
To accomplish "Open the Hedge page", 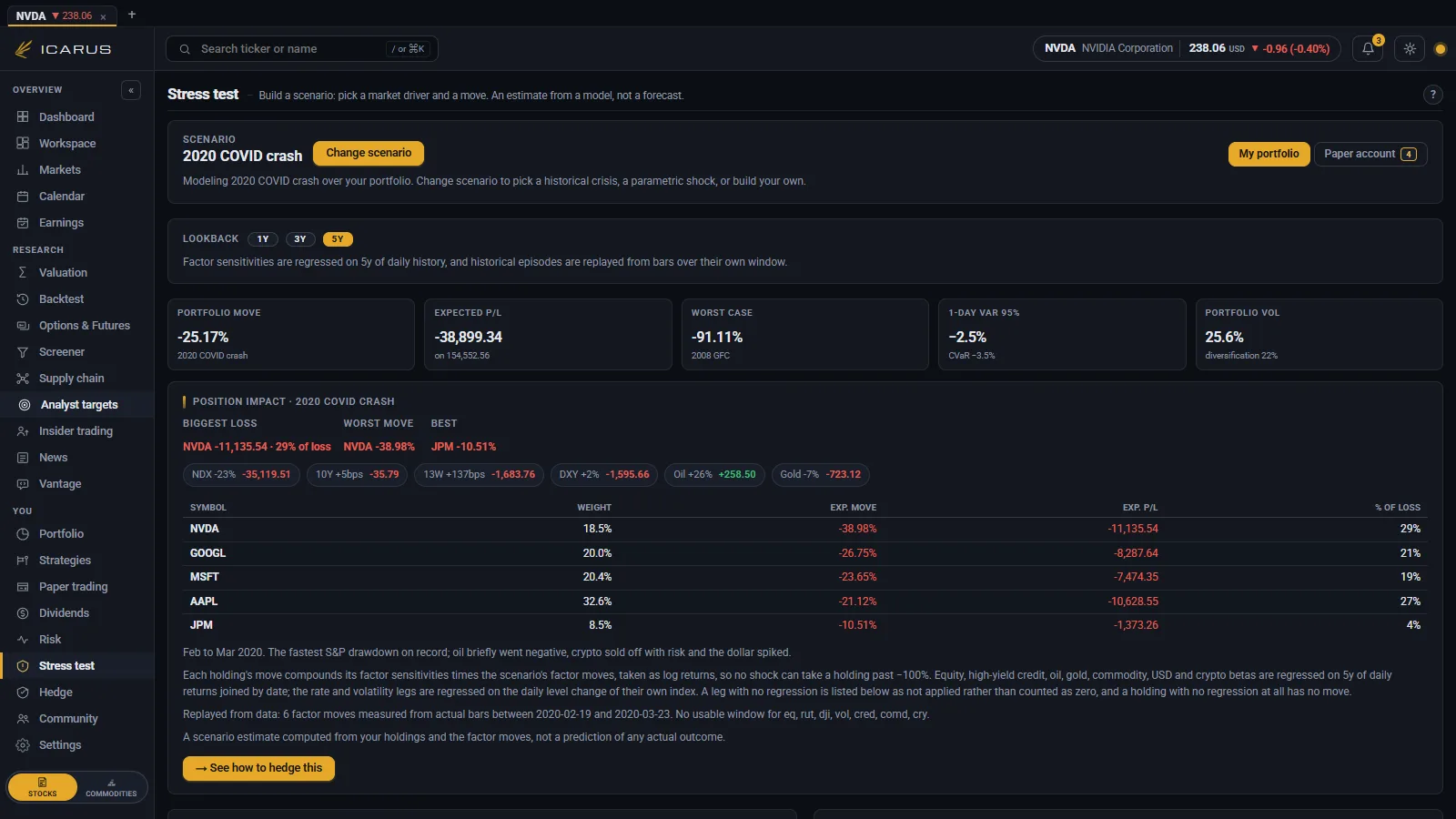I will pos(76,692).
